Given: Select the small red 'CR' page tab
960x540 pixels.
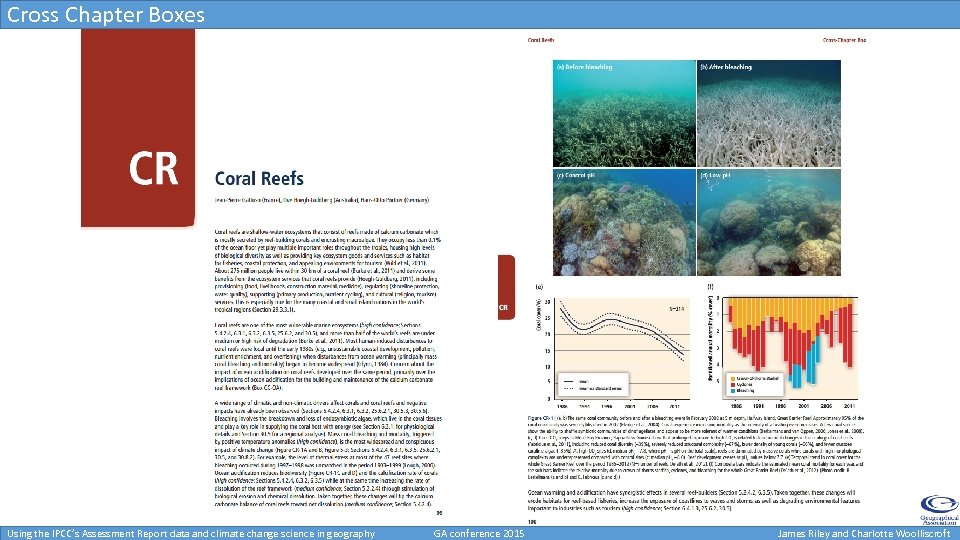Looking at the screenshot, I should coord(506,287).
